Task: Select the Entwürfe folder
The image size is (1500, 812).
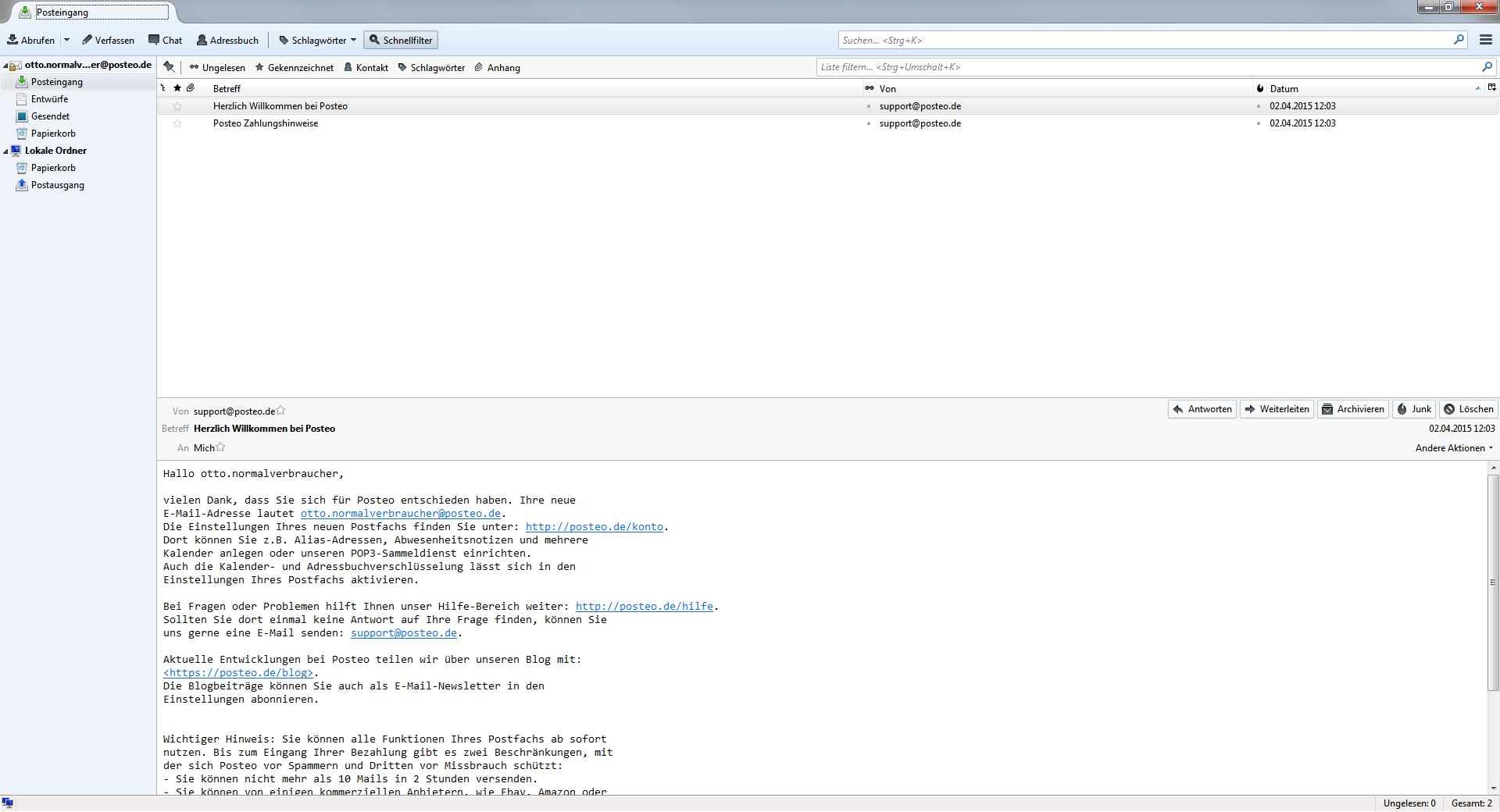Action: 49,99
